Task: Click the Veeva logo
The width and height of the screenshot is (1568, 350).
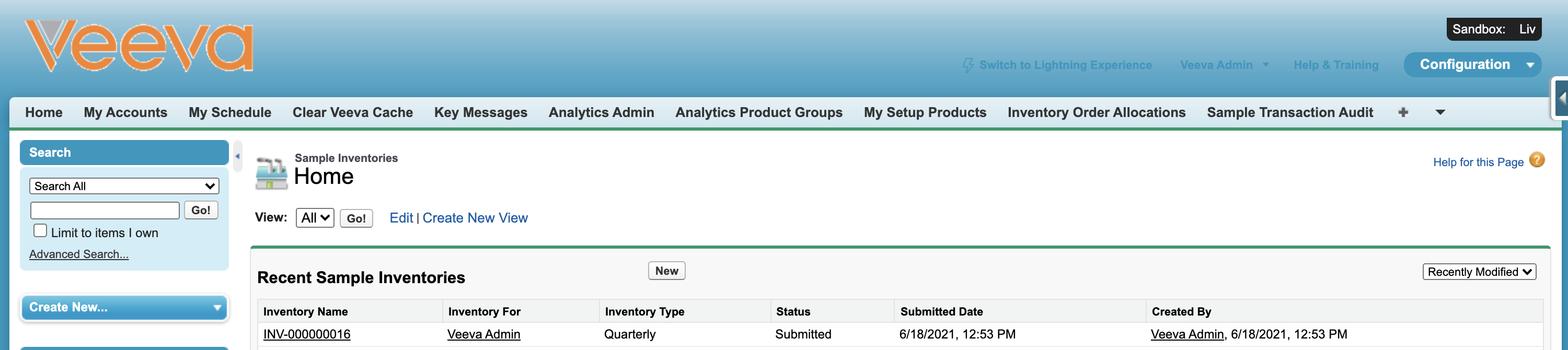Action: click(139, 45)
